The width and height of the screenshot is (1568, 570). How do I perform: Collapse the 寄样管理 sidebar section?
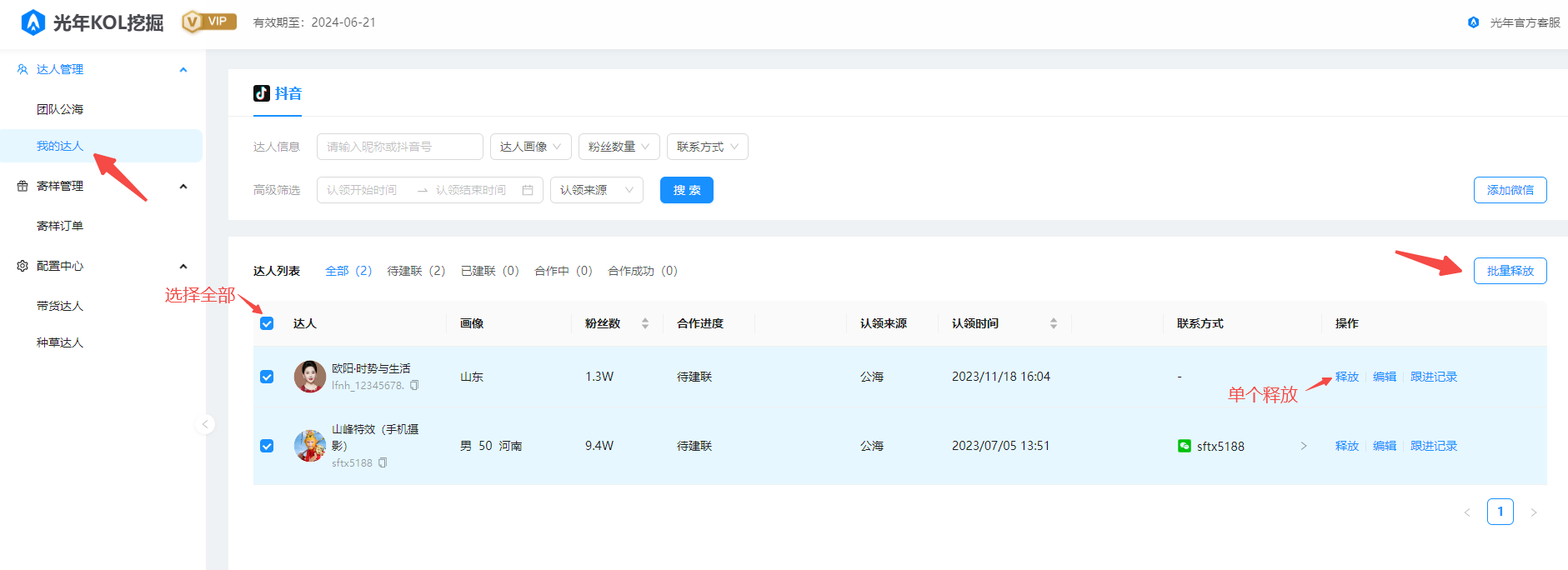coord(183,186)
